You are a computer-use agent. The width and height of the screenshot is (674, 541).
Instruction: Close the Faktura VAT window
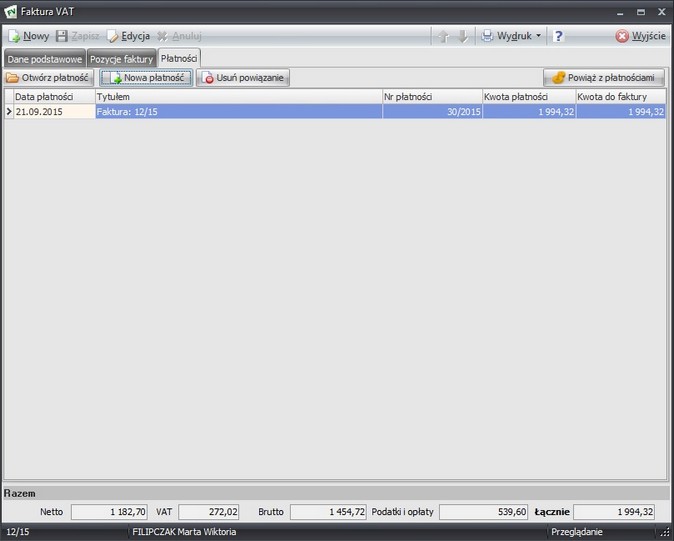click(662, 12)
